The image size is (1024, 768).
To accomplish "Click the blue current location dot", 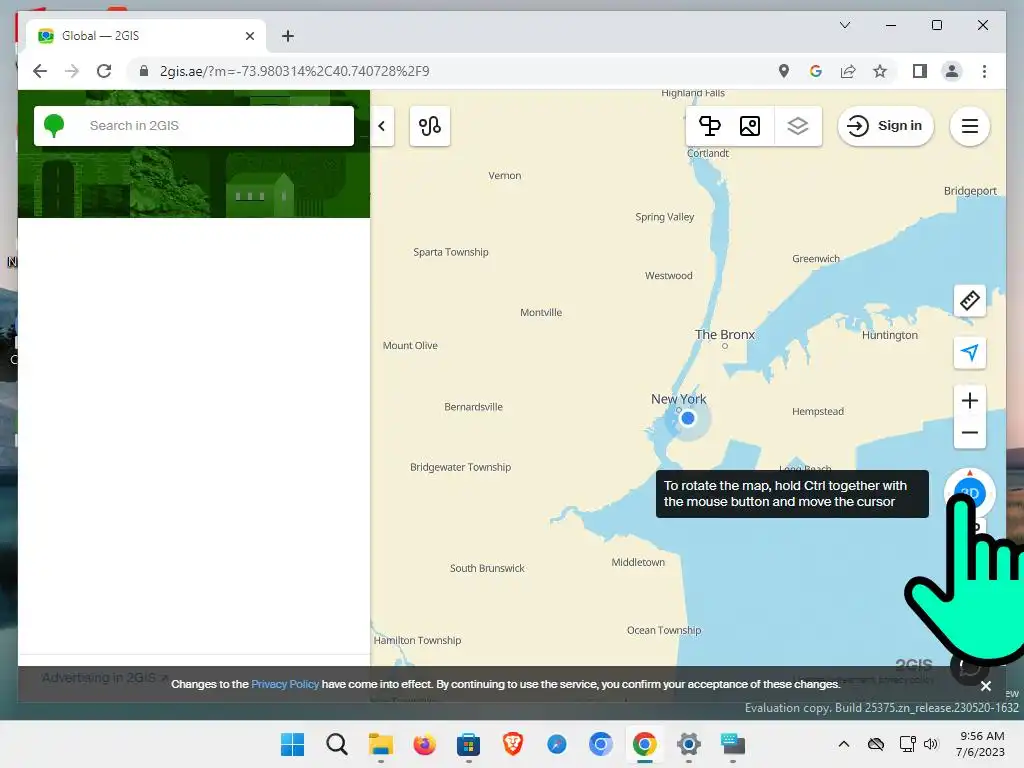I will (x=687, y=418).
